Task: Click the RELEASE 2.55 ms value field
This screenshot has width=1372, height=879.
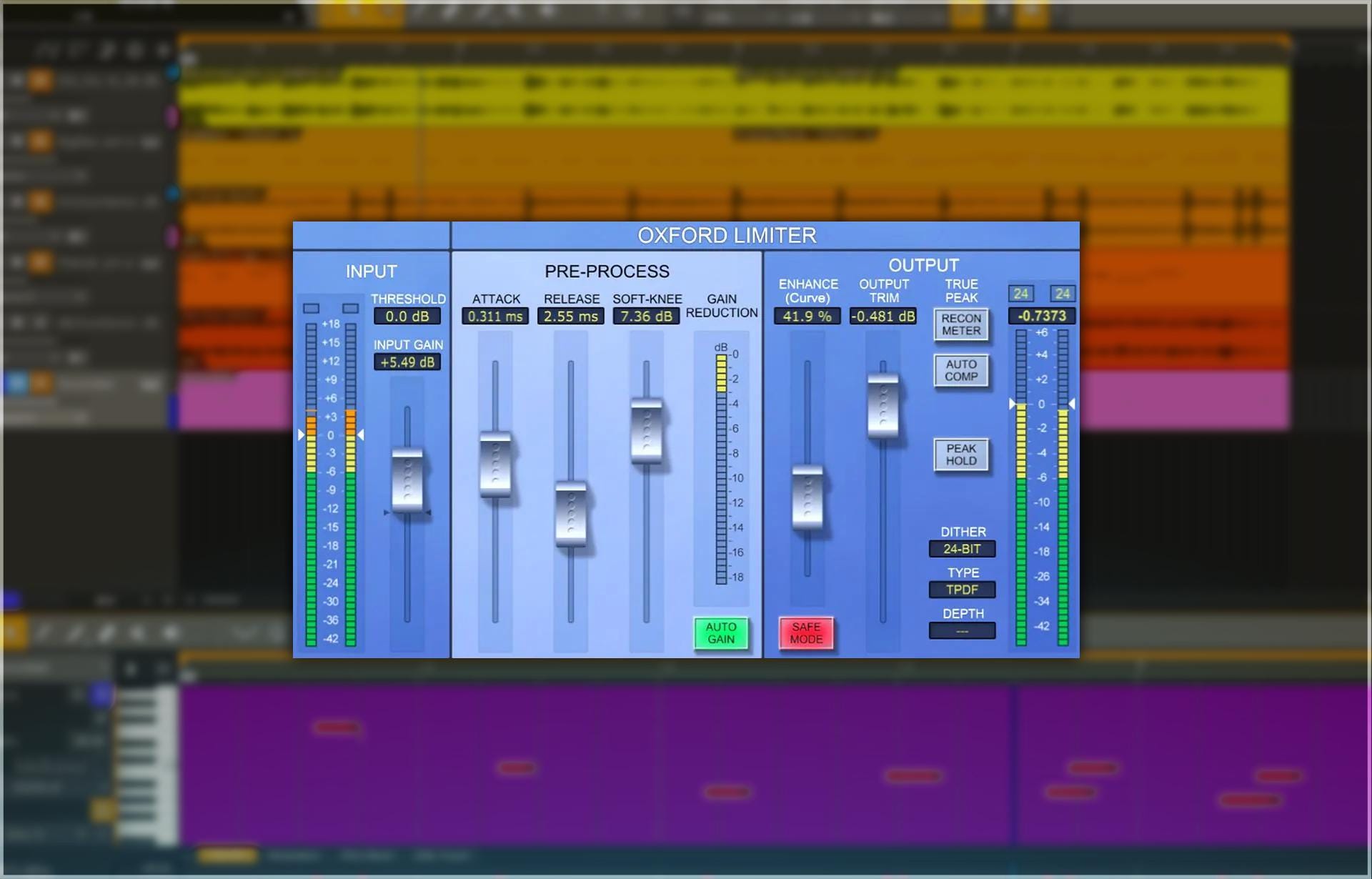Action: coord(571,316)
